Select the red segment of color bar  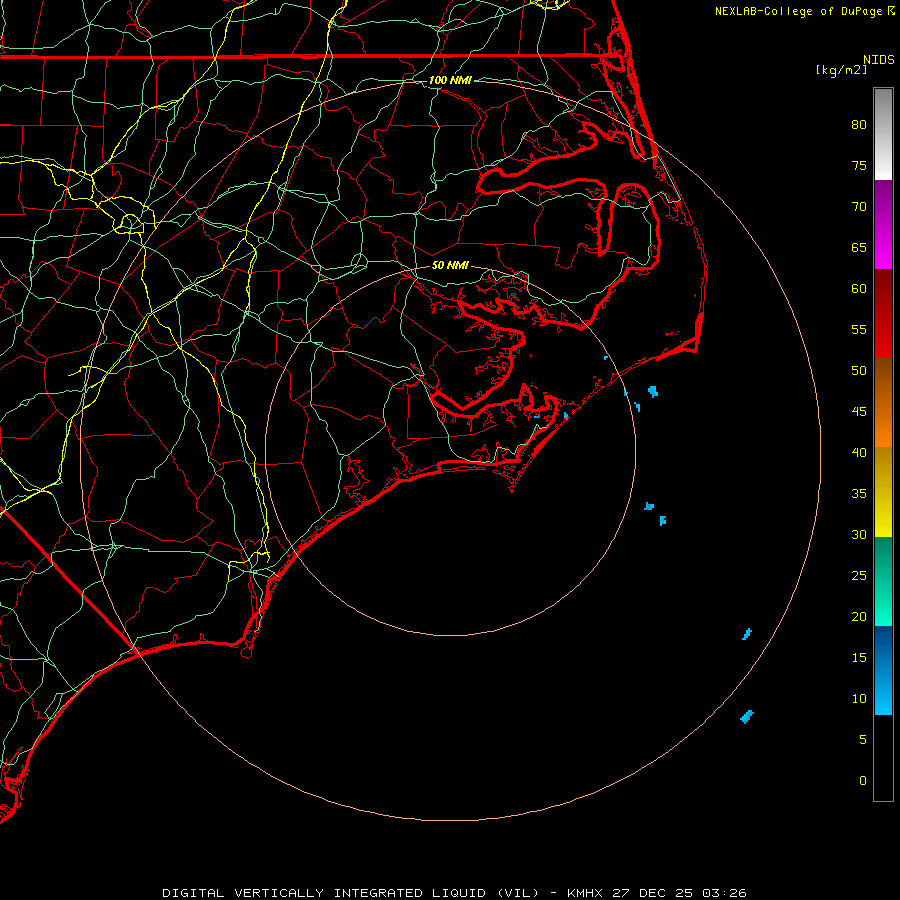pos(883,314)
